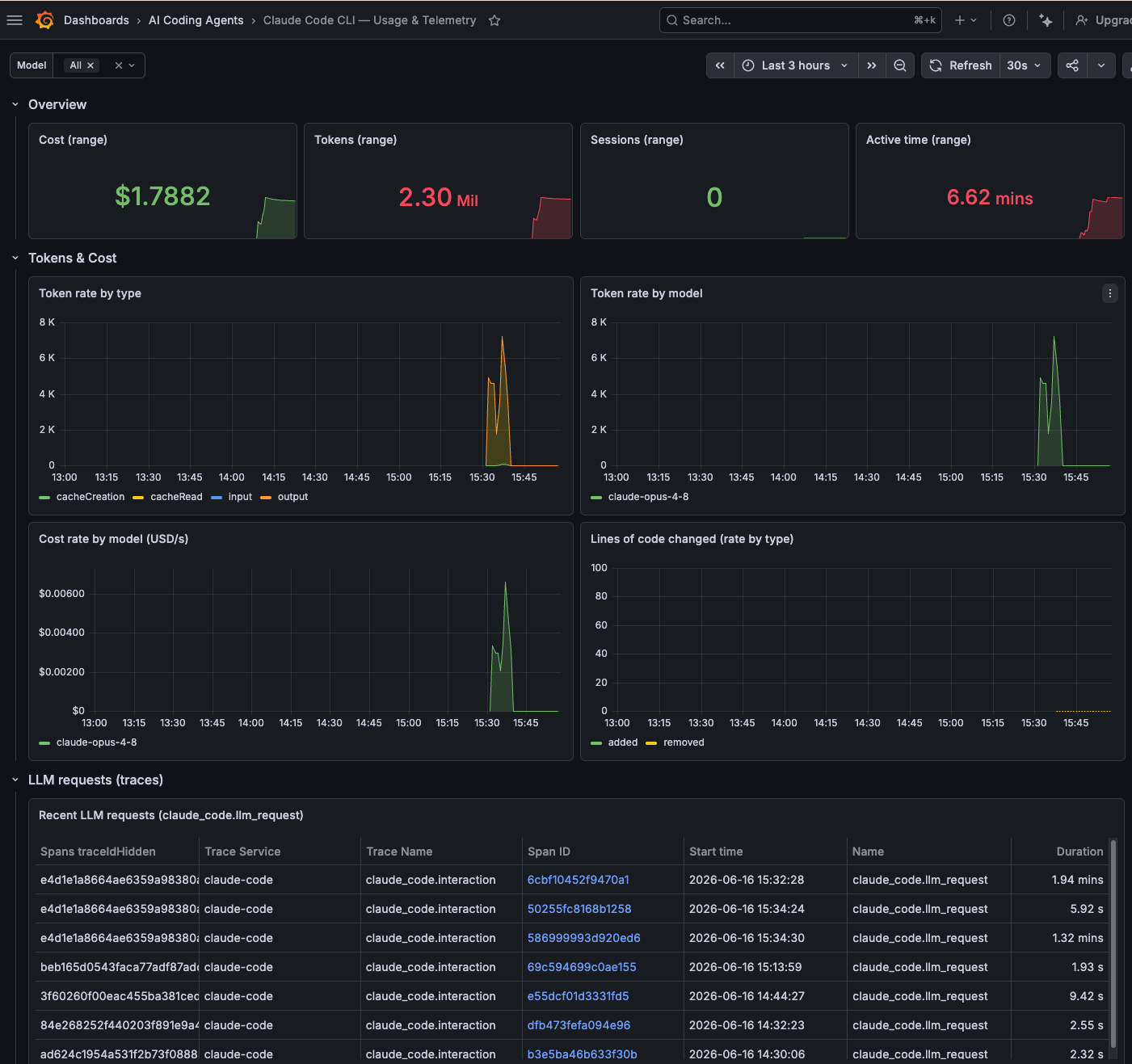Sort table by Start time column
The image size is (1132, 1064).
point(716,852)
